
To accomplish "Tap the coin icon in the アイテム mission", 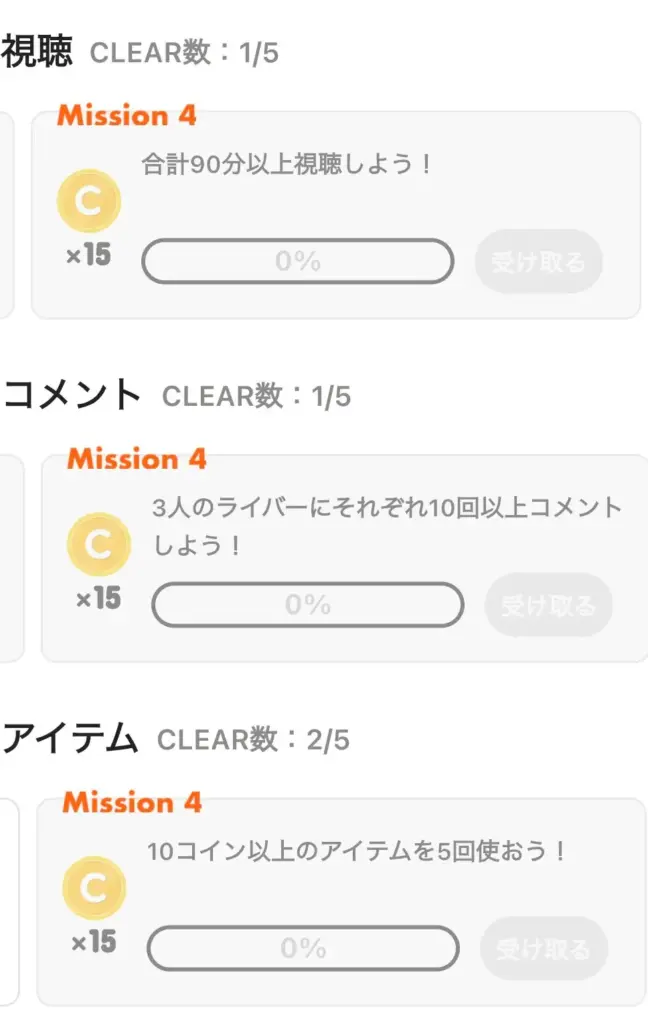I will (94, 888).
